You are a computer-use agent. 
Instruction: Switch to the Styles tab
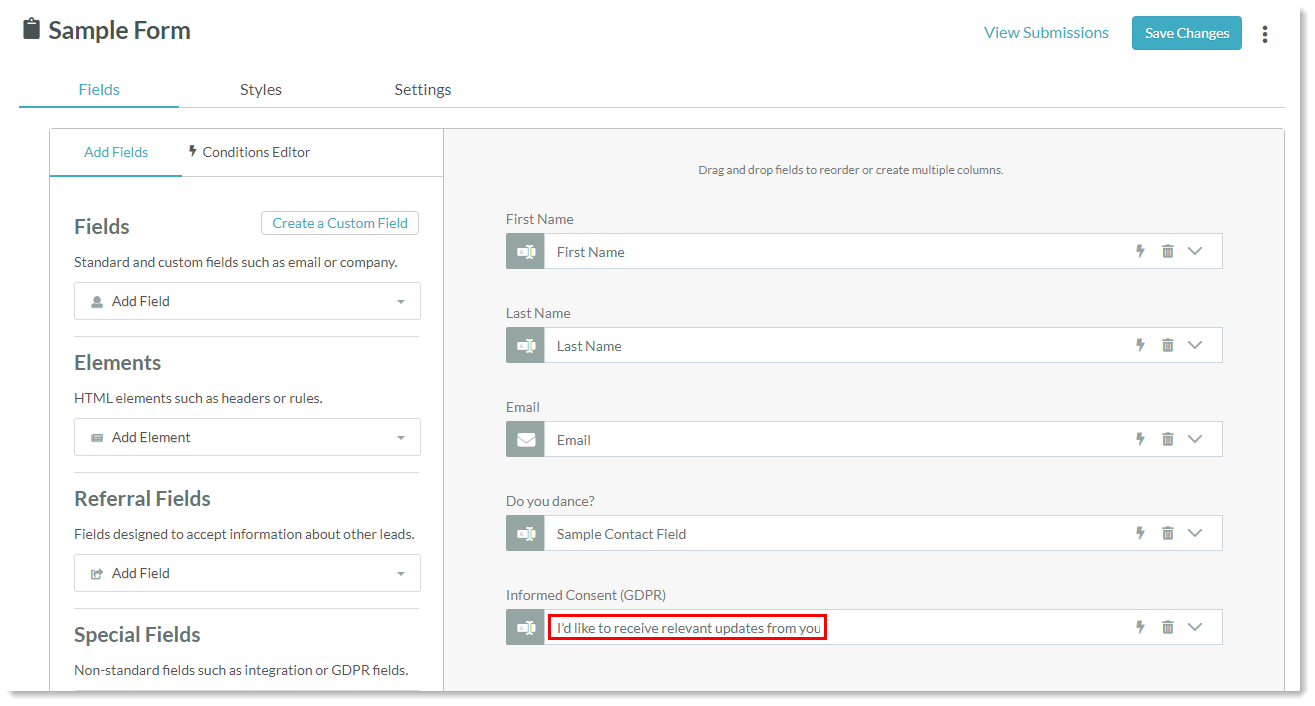(261, 89)
